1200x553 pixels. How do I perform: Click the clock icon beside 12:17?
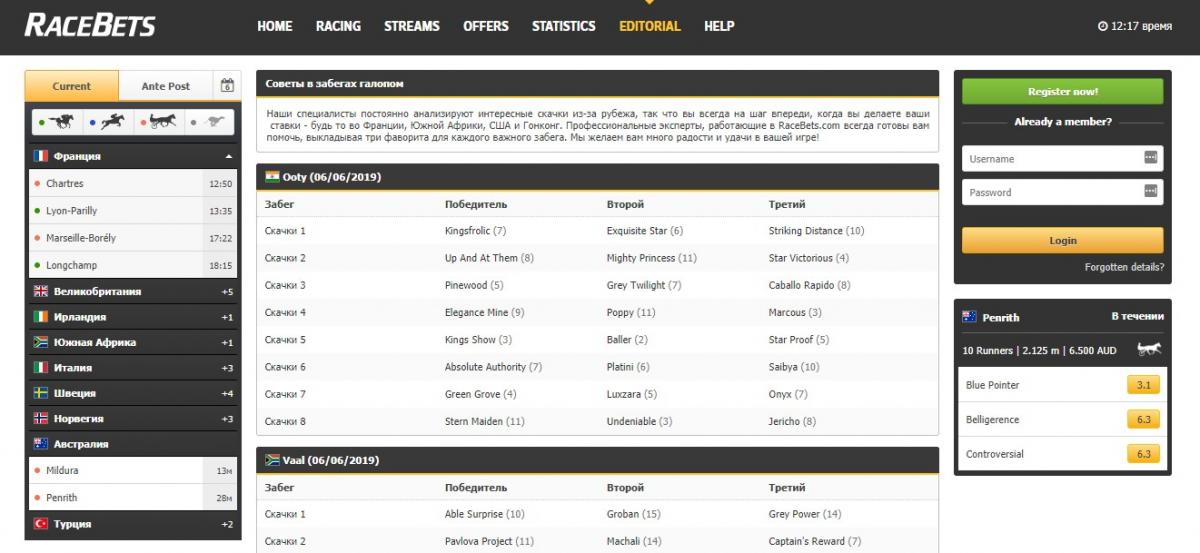(x=1103, y=26)
